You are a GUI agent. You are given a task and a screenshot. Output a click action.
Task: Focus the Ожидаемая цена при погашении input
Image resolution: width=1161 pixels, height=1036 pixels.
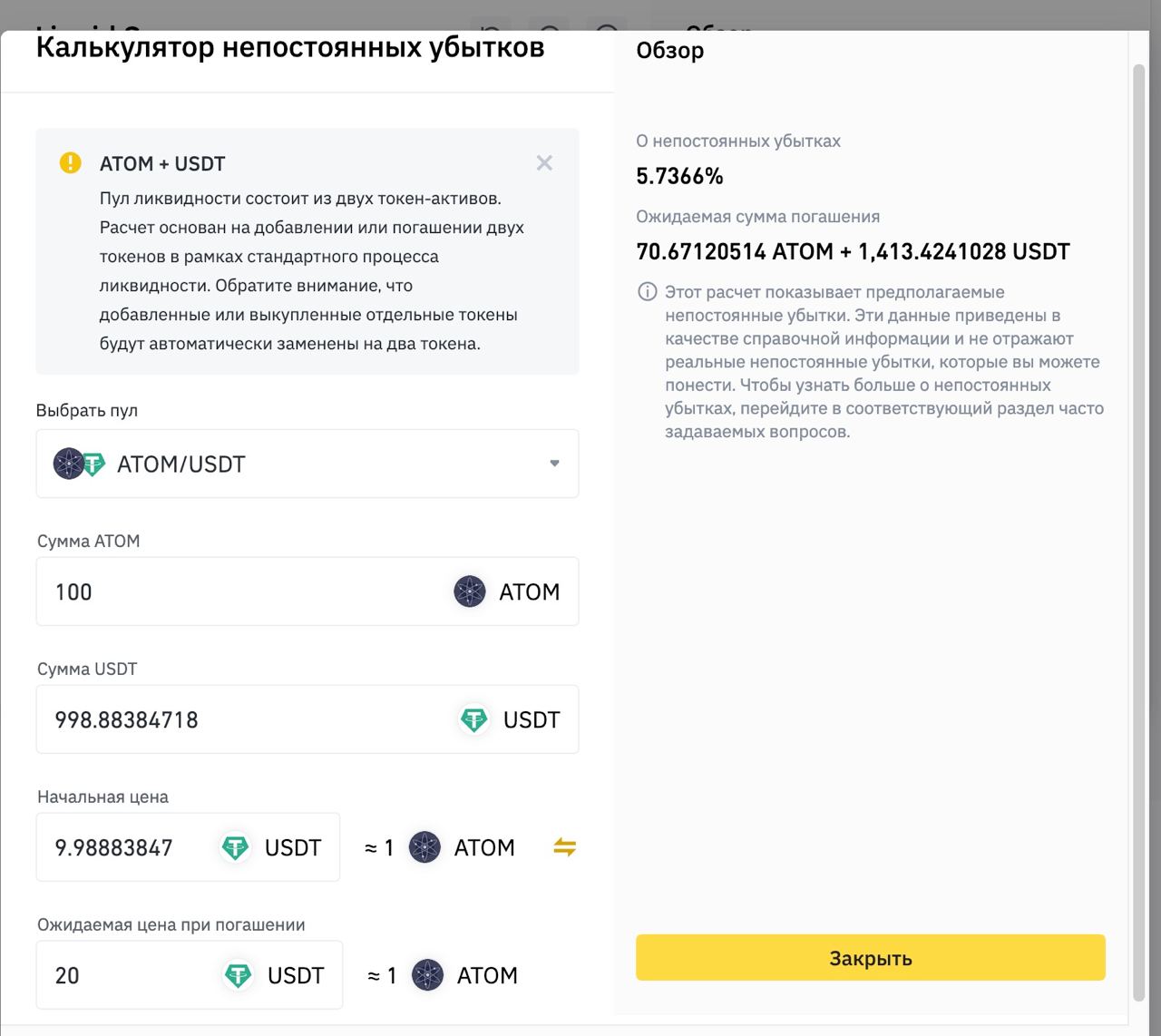tap(127, 975)
